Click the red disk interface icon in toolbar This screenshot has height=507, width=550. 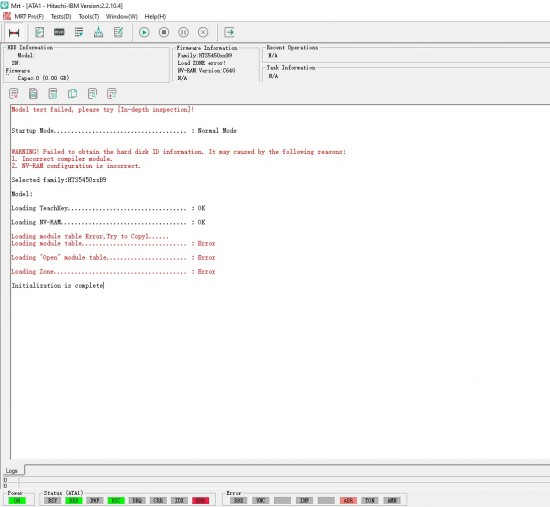click(14, 33)
